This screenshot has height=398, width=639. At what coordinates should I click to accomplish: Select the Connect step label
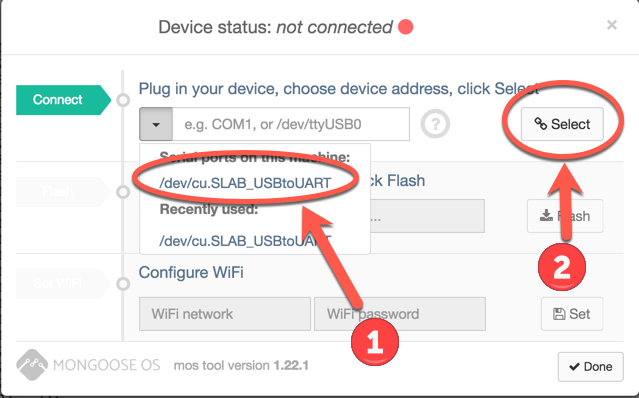point(63,100)
